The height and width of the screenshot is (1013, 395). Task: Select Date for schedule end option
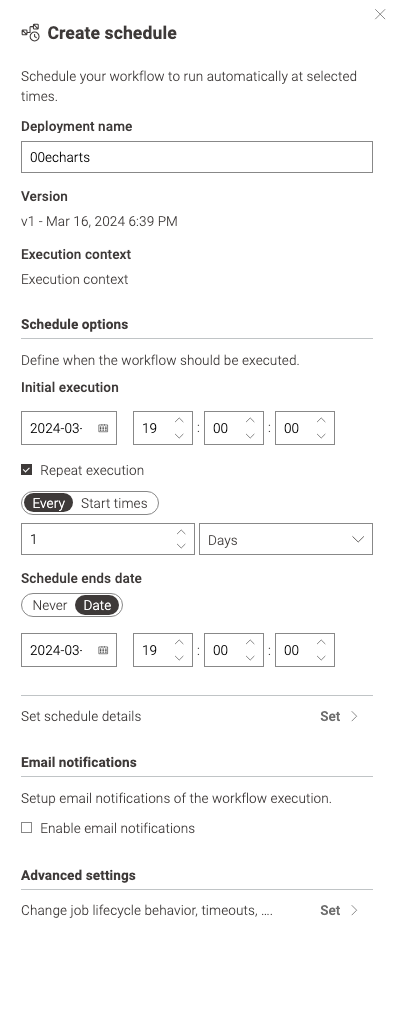(x=98, y=605)
